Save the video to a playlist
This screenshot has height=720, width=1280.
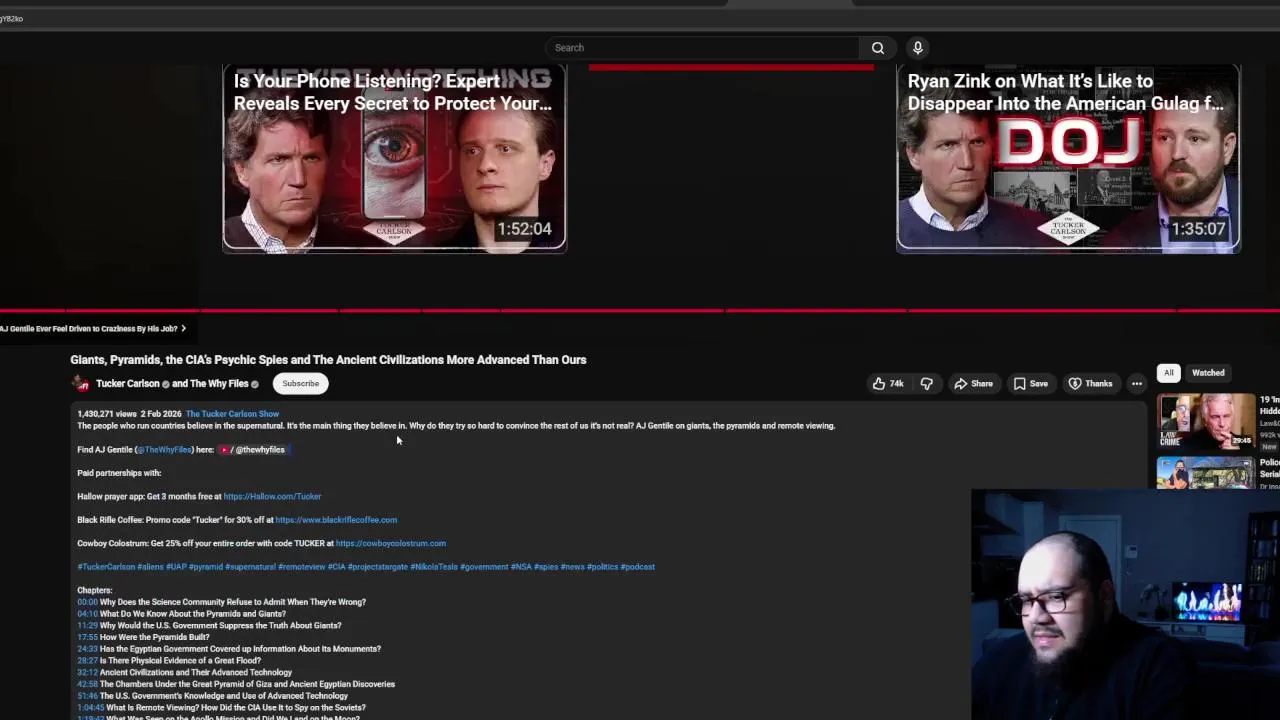tap(1030, 384)
